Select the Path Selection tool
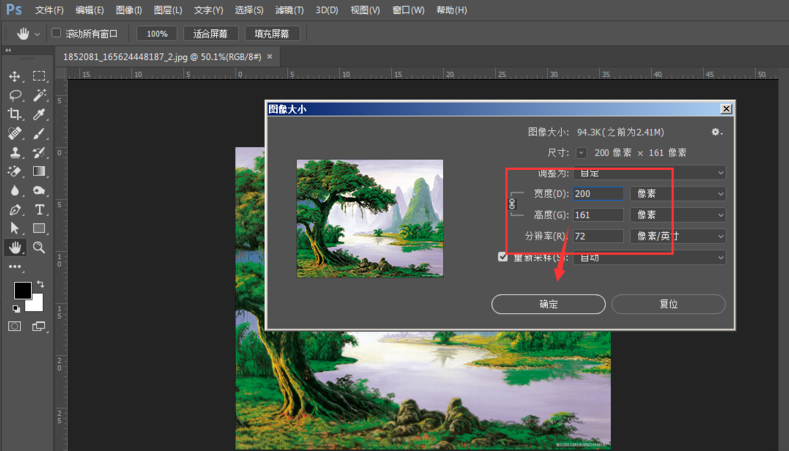 coord(15,229)
